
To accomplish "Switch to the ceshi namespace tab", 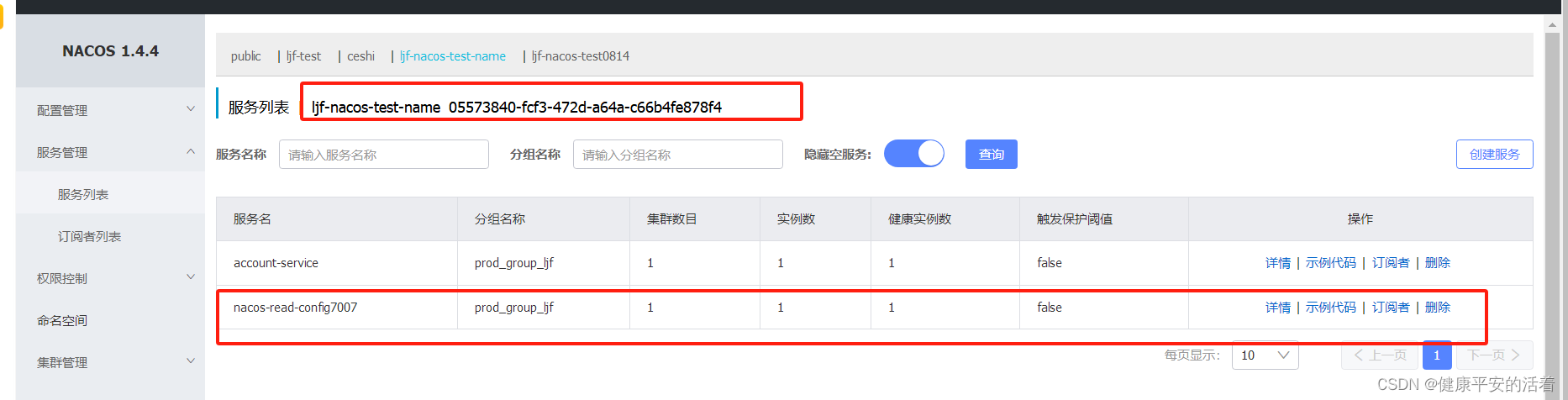I will pos(360,56).
